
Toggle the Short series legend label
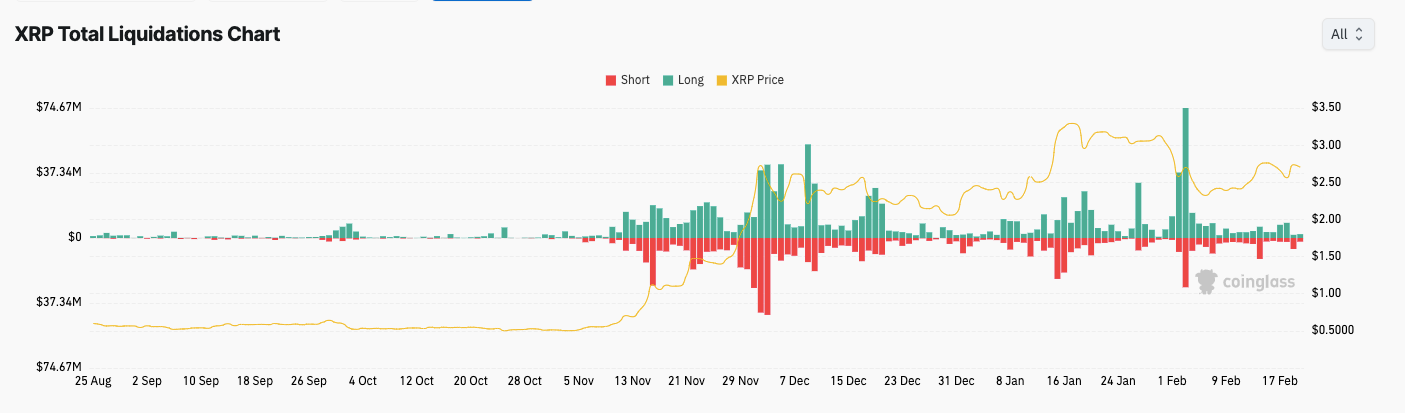634,80
